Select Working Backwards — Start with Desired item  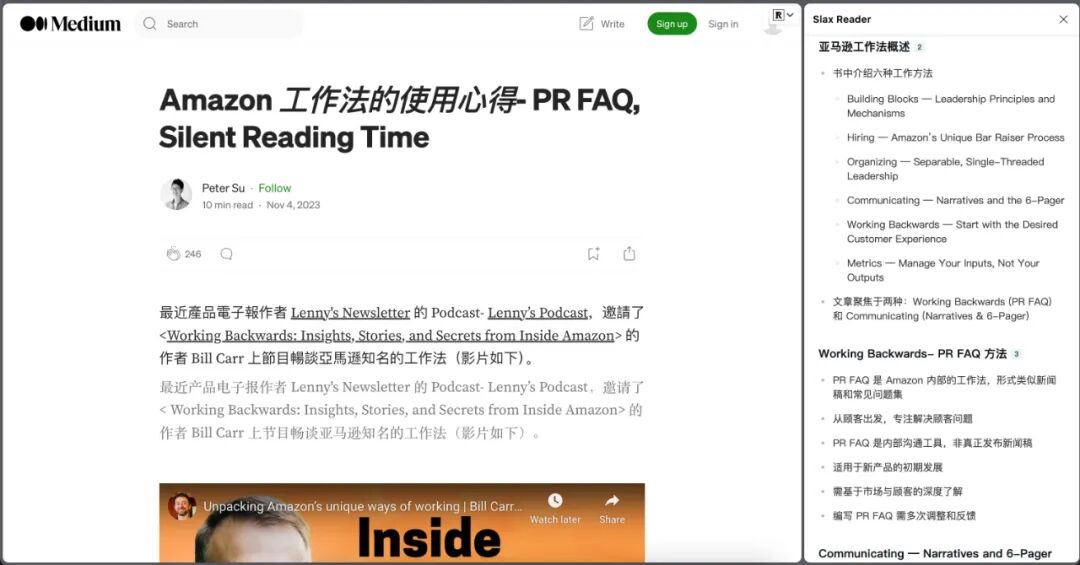coord(952,232)
